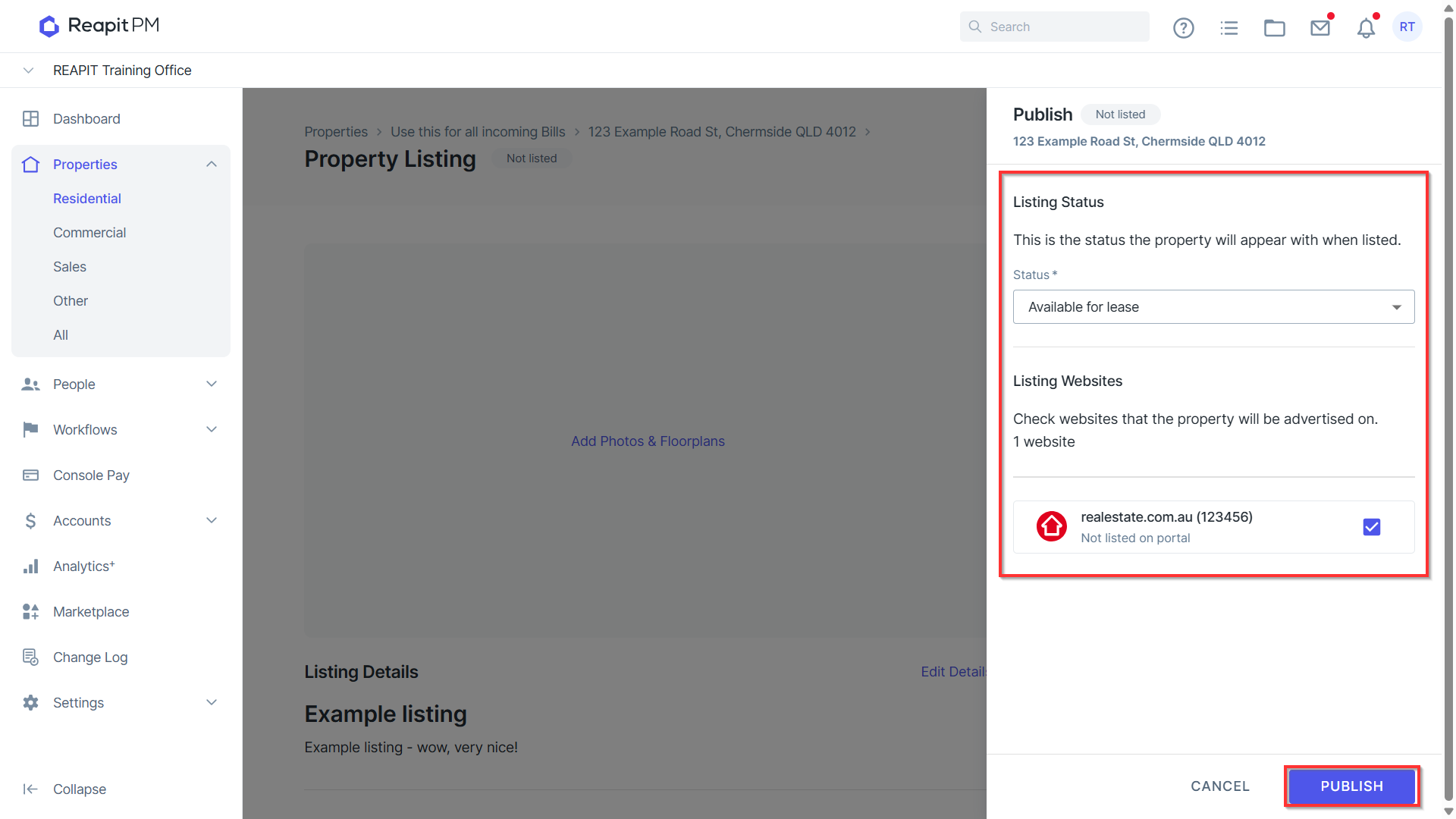Uncheck the realestate.com.au website checkbox
The height and width of the screenshot is (819, 1456).
point(1372,527)
